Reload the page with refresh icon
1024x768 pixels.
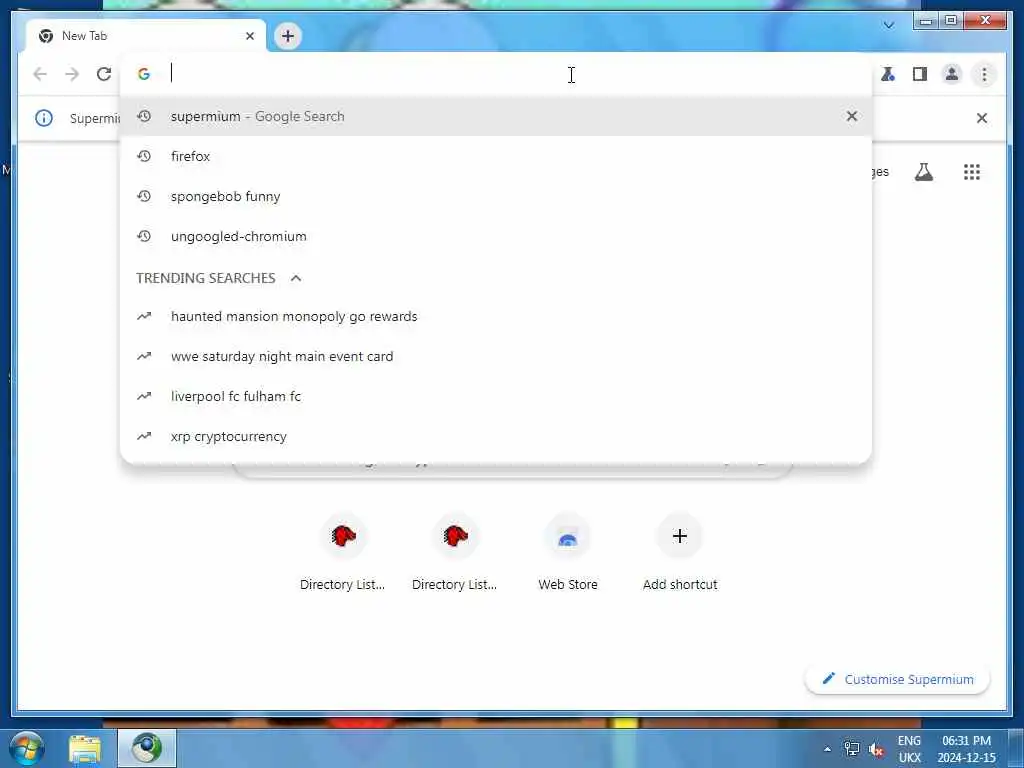104,74
